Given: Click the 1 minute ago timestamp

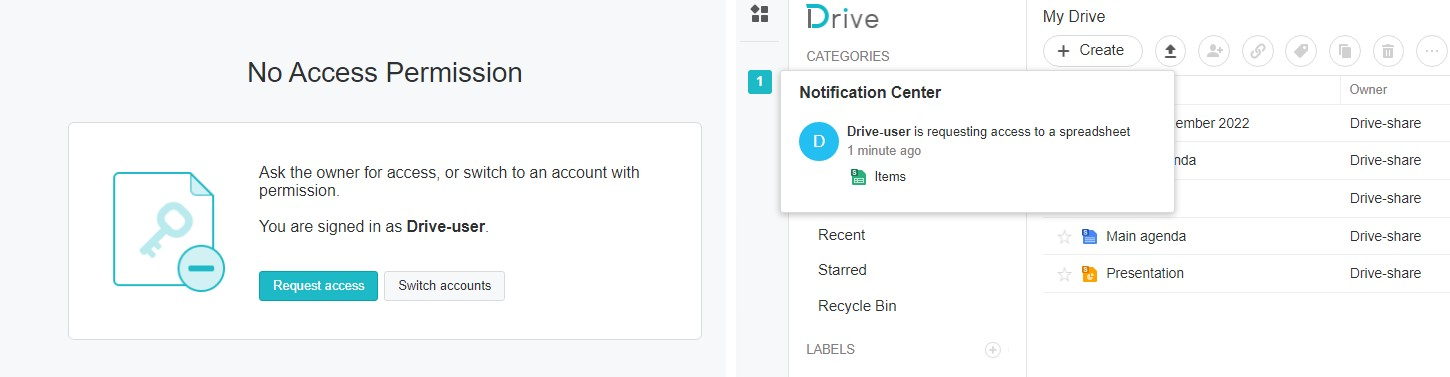Looking at the screenshot, I should [884, 151].
